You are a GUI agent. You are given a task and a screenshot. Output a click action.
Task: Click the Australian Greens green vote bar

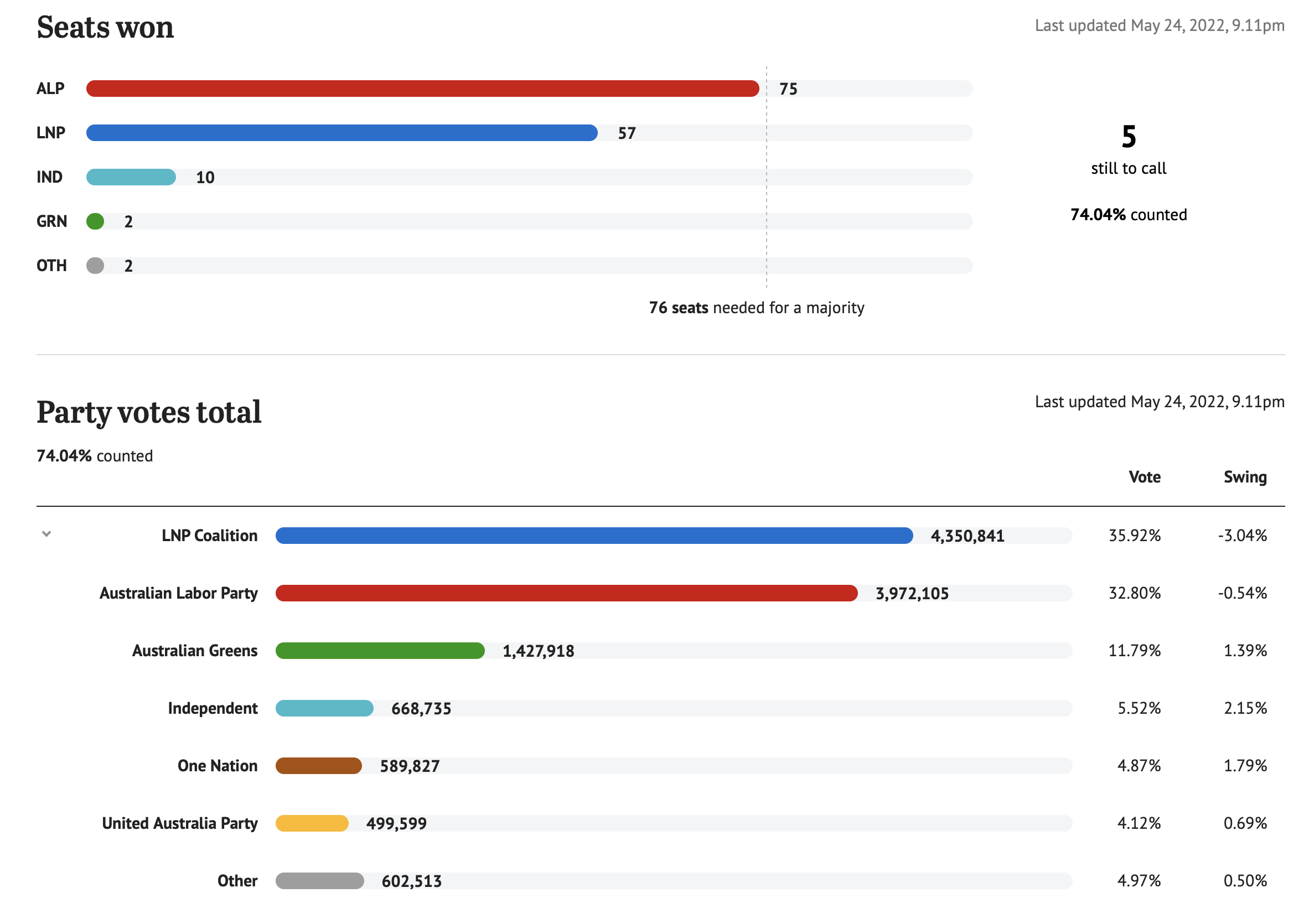(380, 651)
